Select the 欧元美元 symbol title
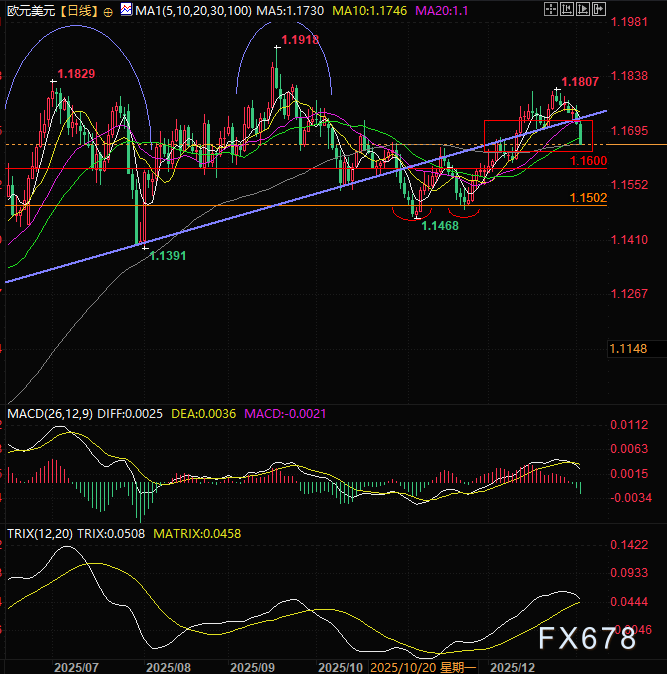667x674 pixels. (x=30, y=11)
